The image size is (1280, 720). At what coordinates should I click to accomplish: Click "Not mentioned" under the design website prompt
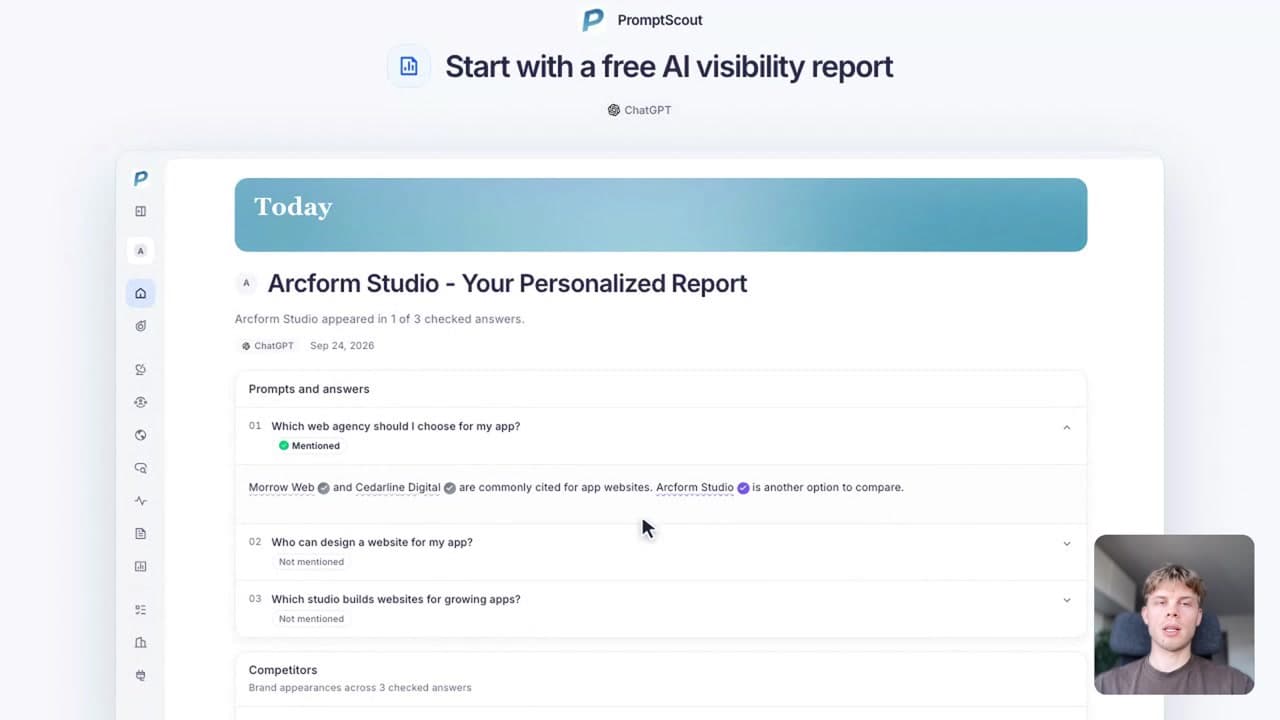[x=311, y=562]
